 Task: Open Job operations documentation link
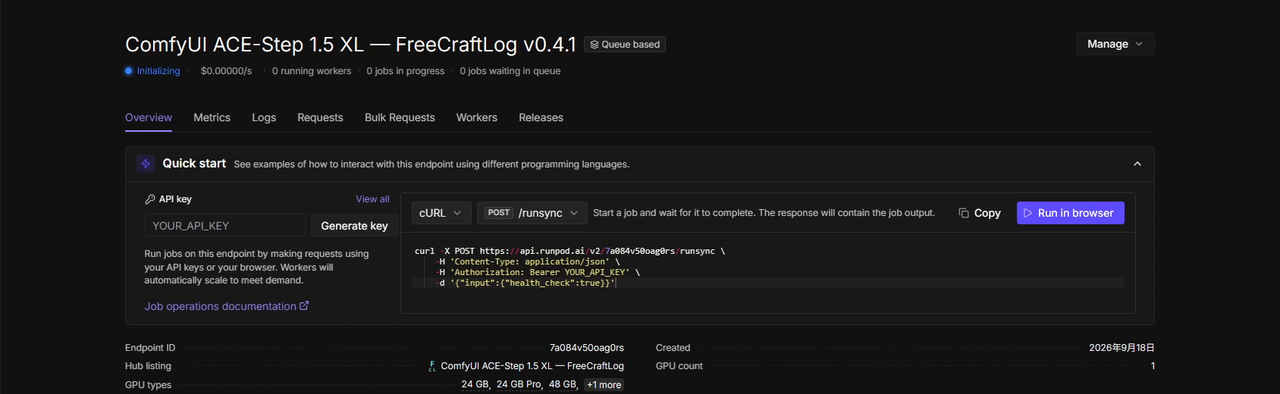[x=227, y=306]
